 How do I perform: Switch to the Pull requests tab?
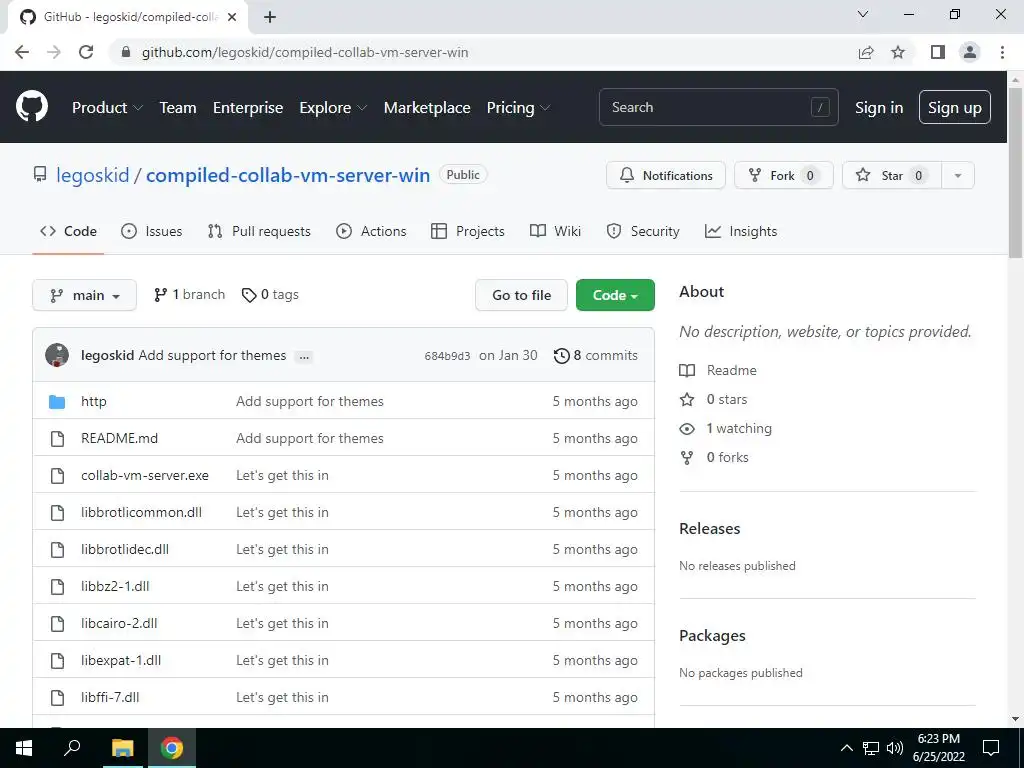259,231
